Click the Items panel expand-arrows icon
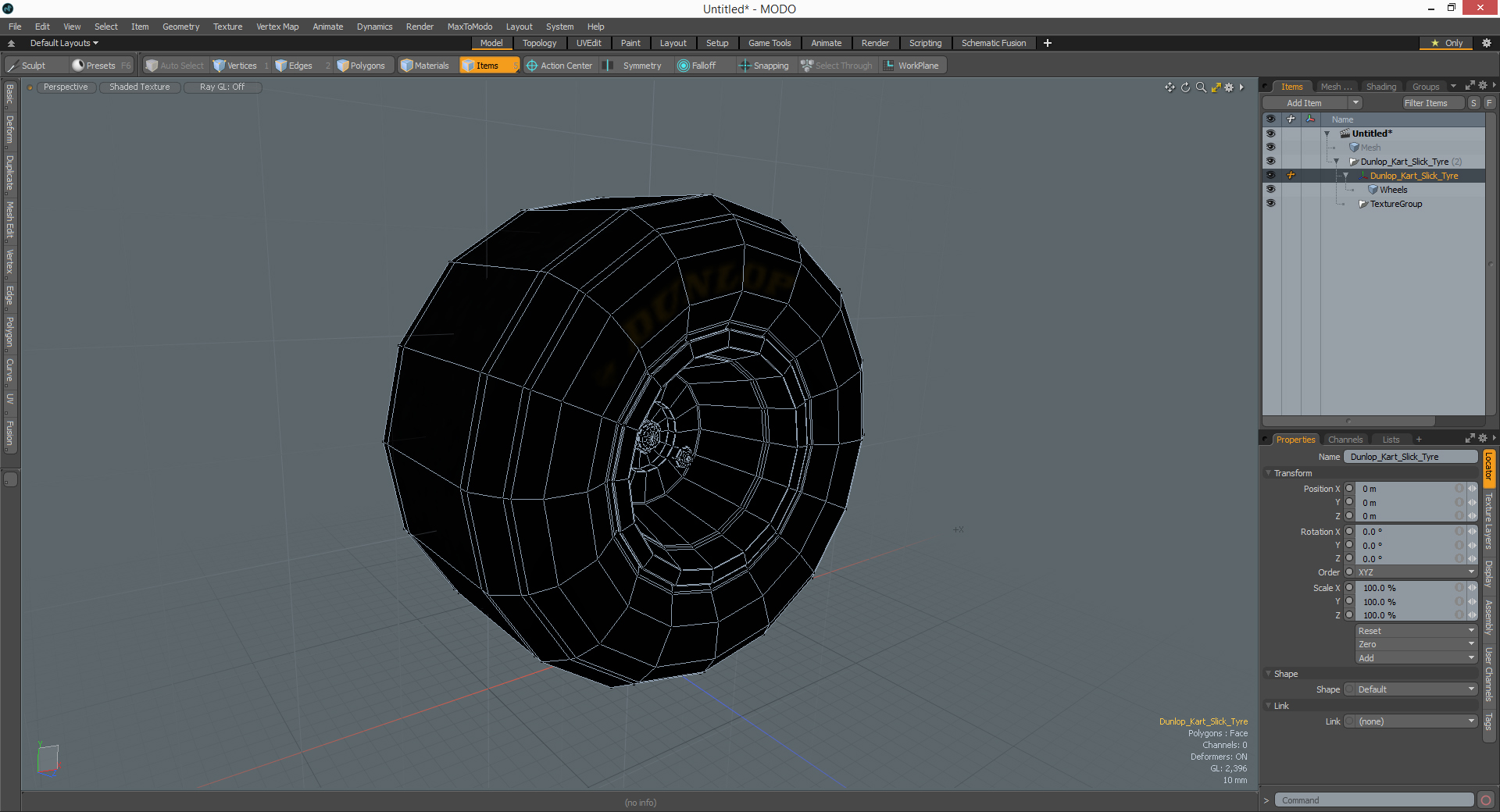 pos(1470,86)
